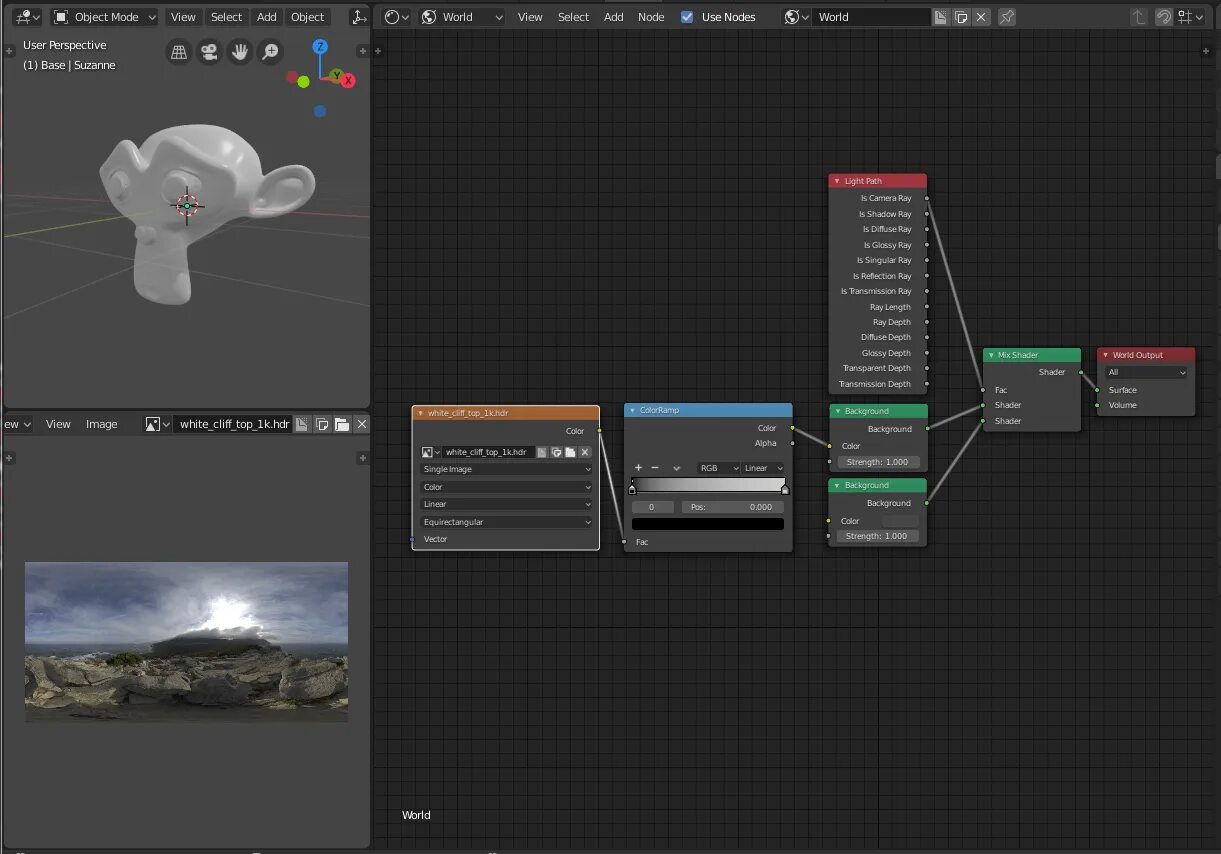1221x854 pixels.
Task: Toggle the Use Nodes checkbox
Action: 687,17
